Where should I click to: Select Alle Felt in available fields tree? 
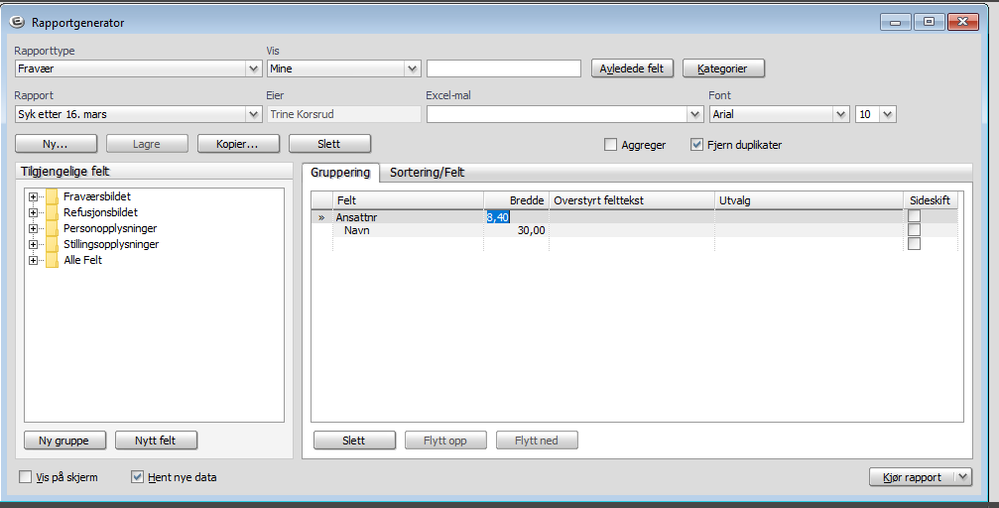(83, 261)
